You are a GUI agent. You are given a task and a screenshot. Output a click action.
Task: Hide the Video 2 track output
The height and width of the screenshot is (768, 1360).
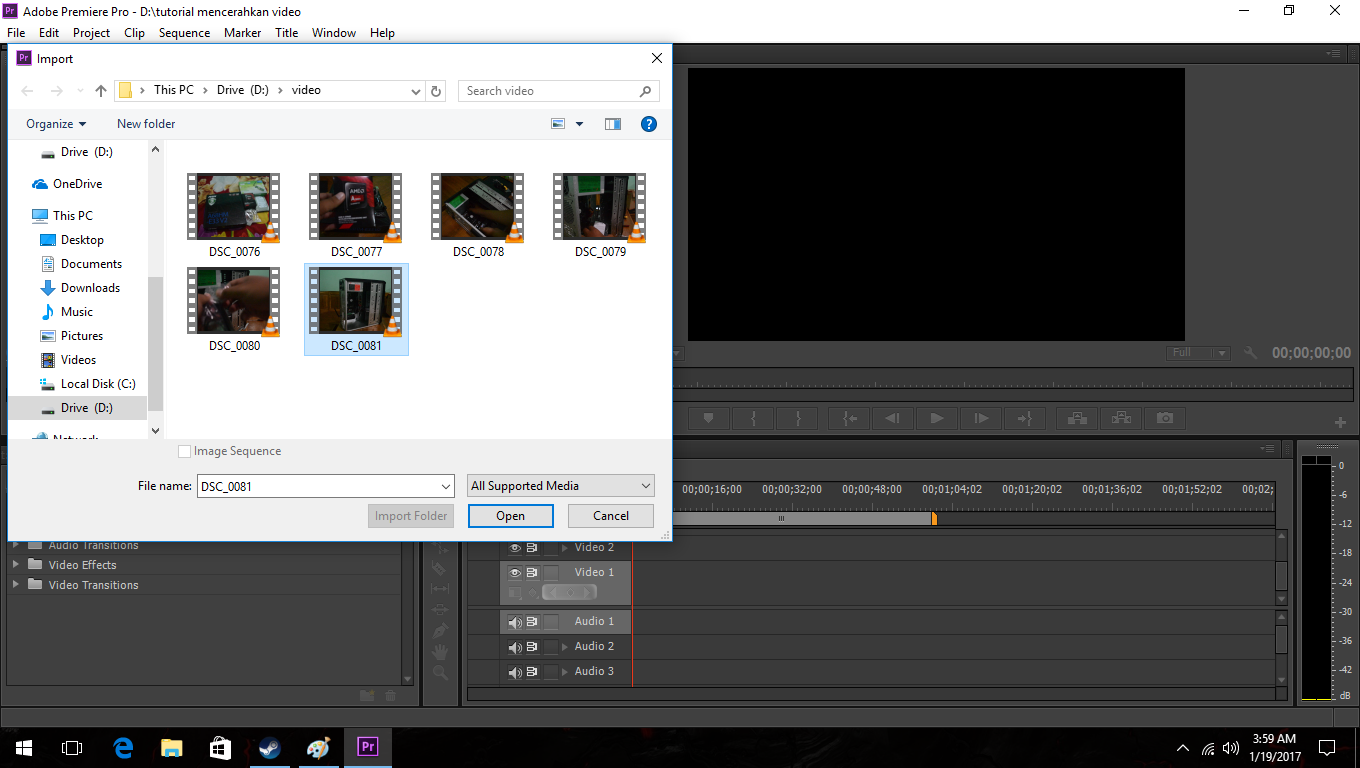point(515,548)
